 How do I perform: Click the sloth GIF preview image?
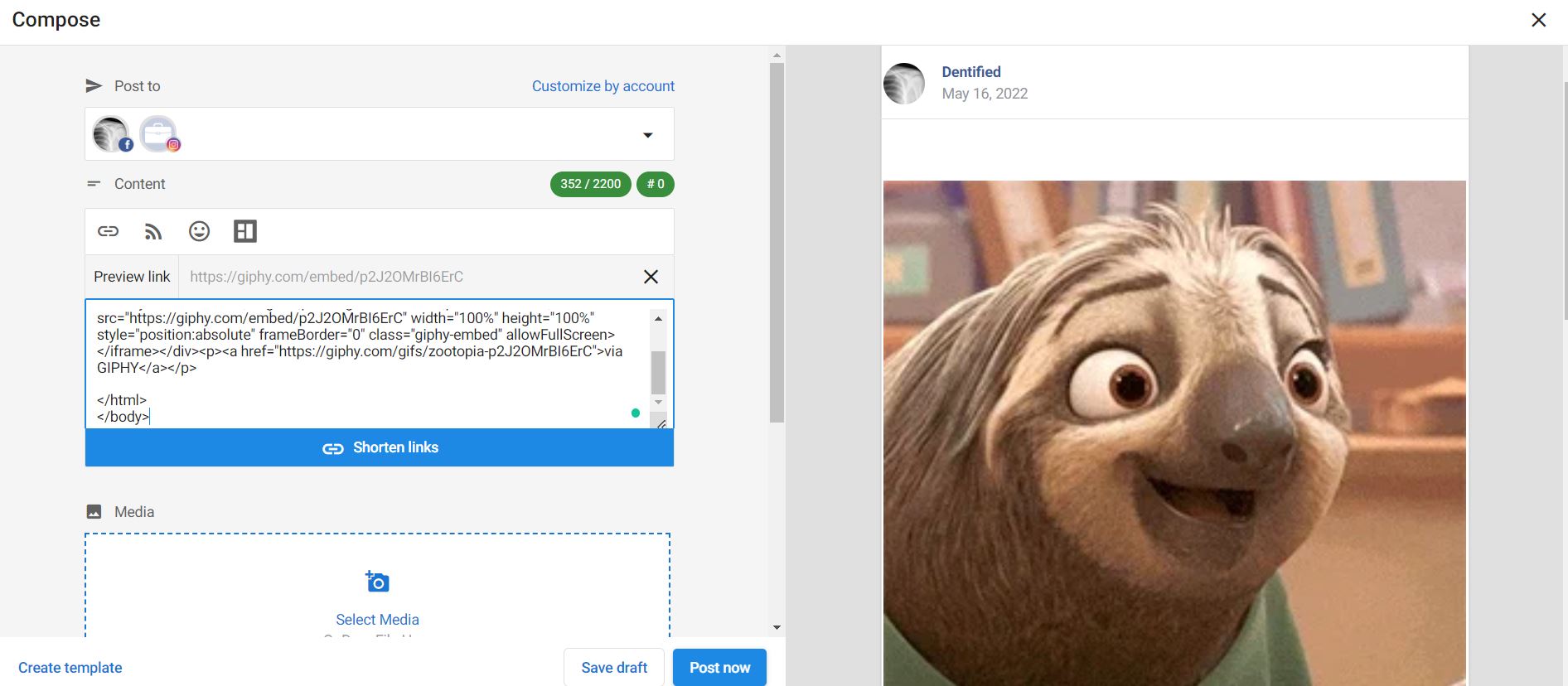(x=1174, y=432)
